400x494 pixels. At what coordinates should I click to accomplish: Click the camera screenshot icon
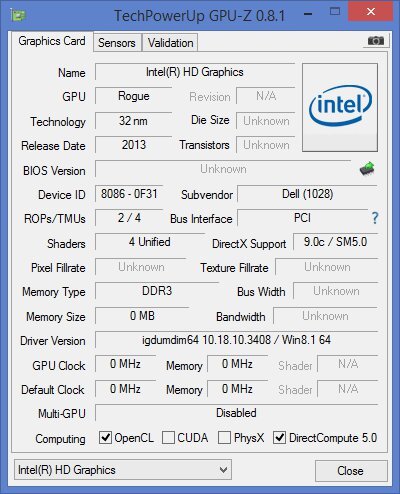376,41
